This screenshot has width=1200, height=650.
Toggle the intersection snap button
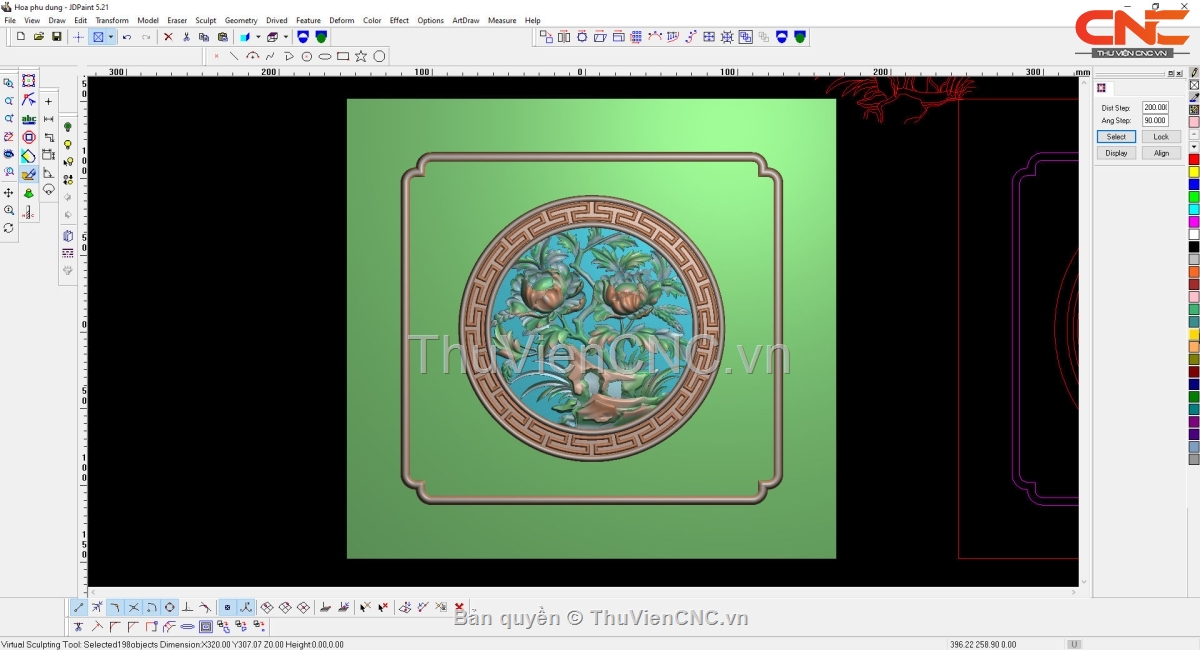coord(133,607)
